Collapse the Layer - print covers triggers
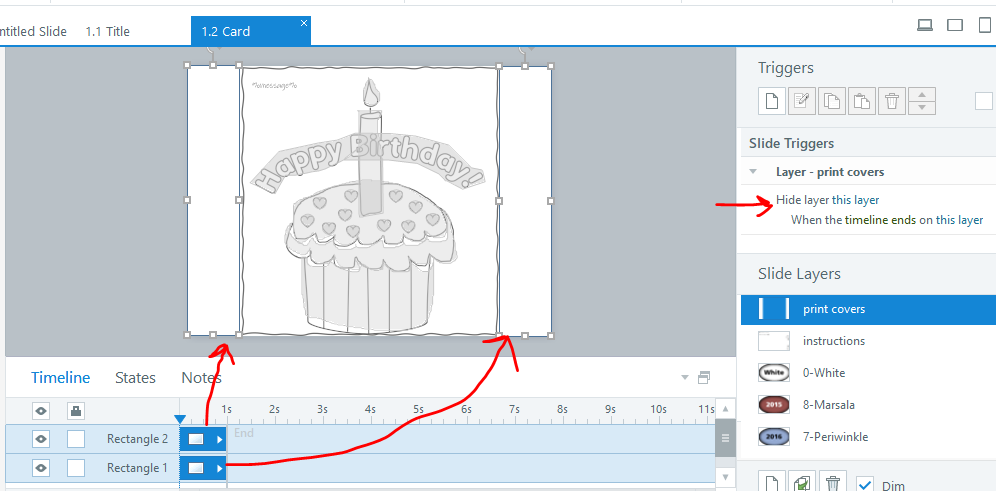Viewport: 996px width, 491px height. [753, 172]
